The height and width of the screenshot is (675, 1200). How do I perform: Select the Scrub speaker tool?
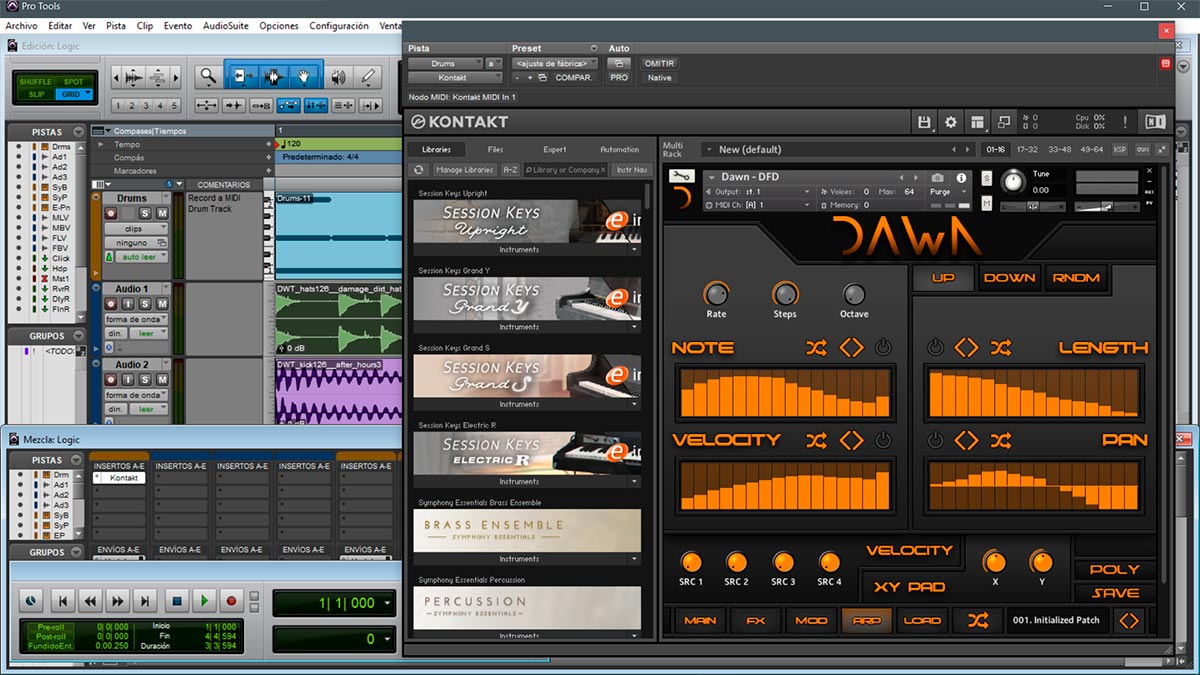click(339, 76)
